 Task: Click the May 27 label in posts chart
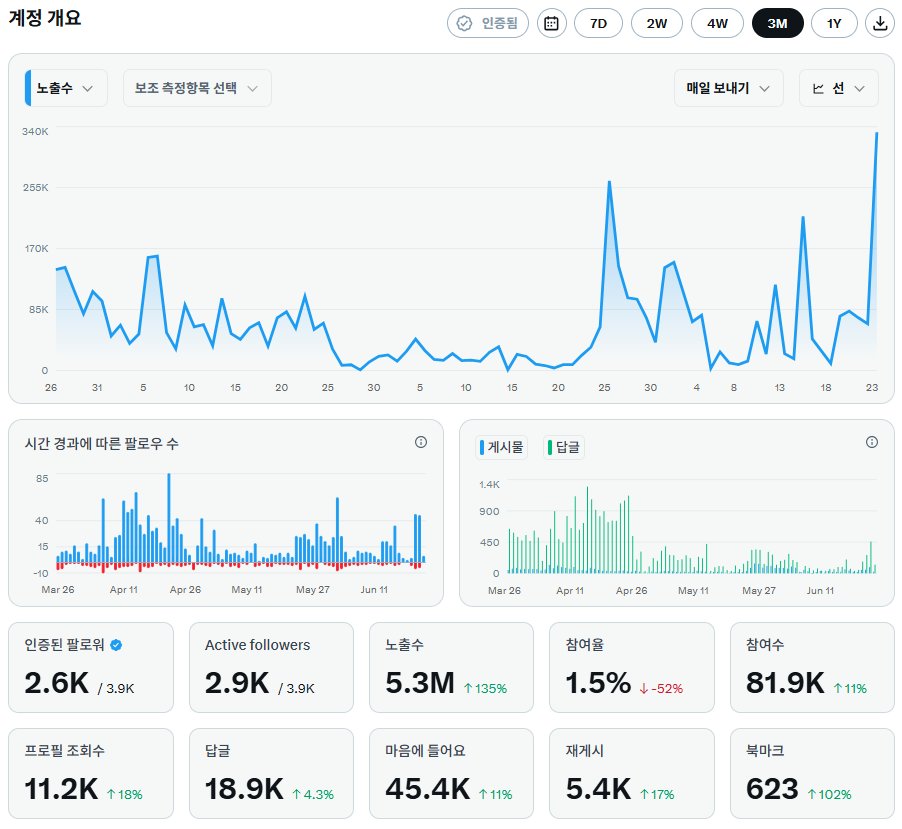(x=759, y=591)
